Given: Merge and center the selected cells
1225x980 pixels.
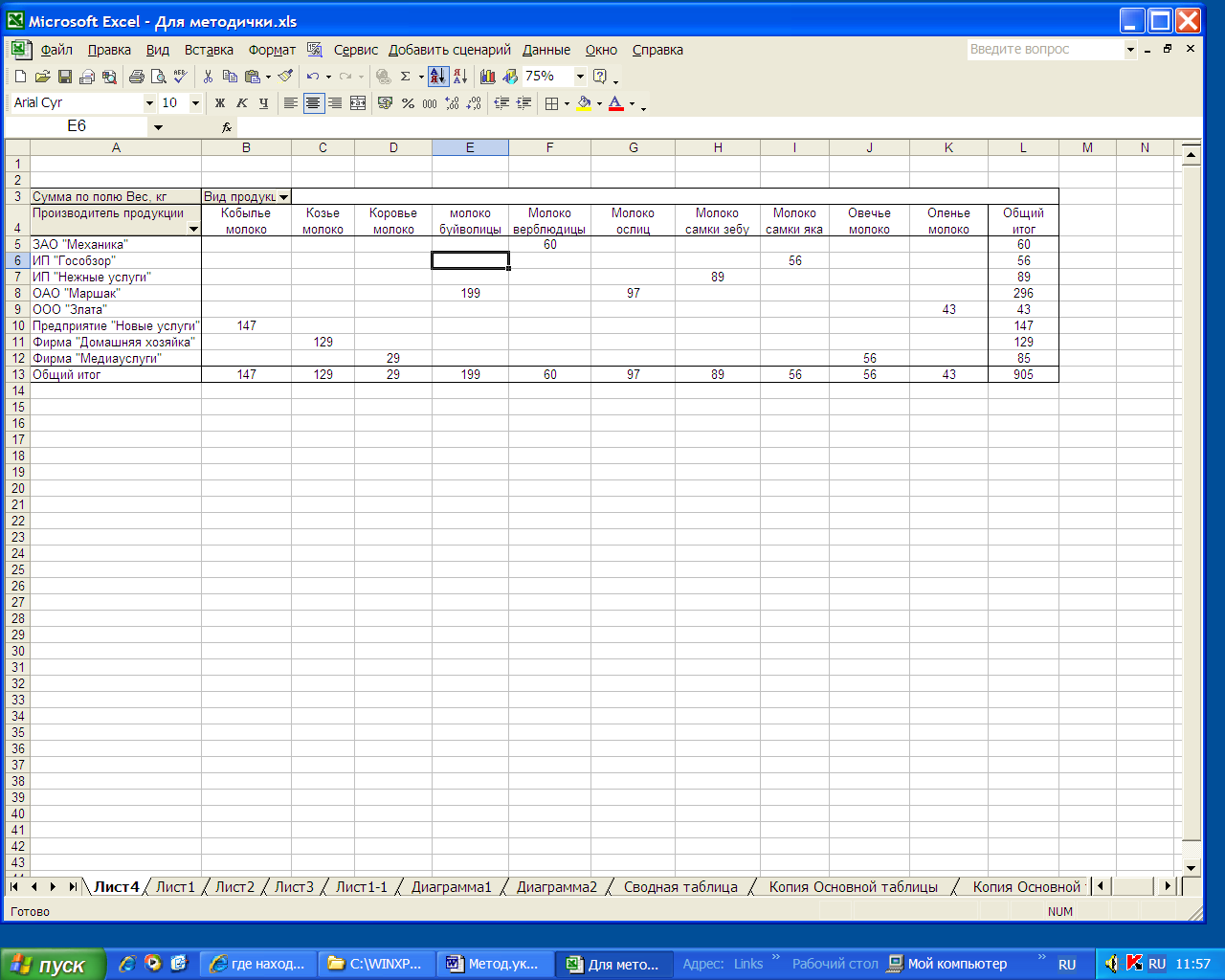Looking at the screenshot, I should click(x=358, y=103).
